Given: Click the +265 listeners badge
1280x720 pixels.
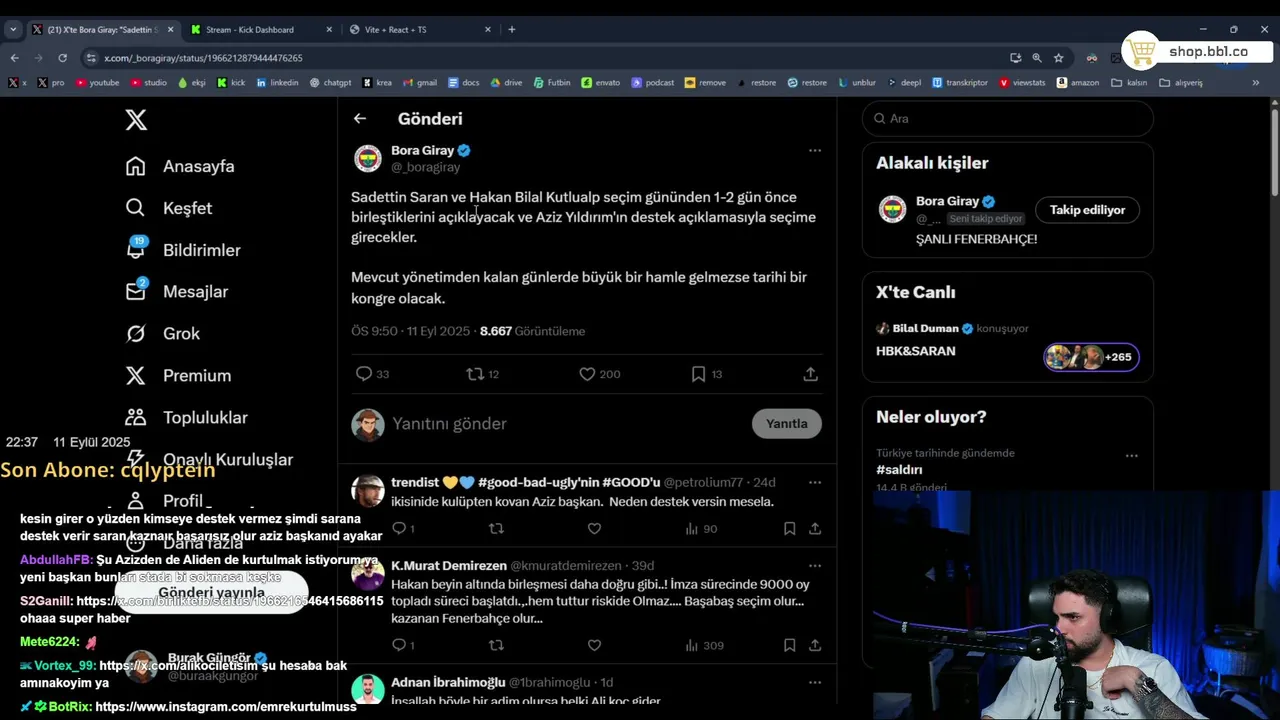Looking at the screenshot, I should click(x=1091, y=357).
